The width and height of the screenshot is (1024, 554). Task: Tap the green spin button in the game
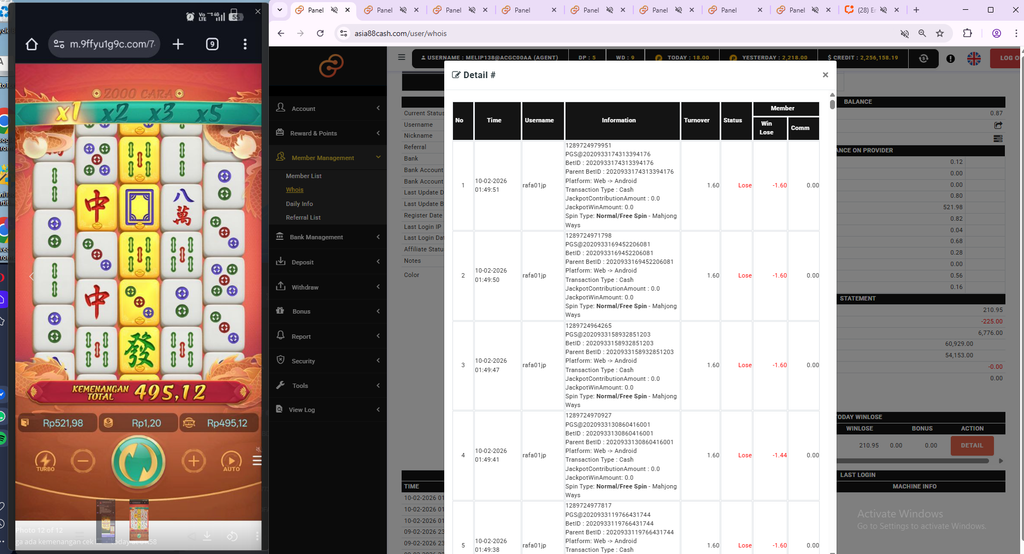138,461
